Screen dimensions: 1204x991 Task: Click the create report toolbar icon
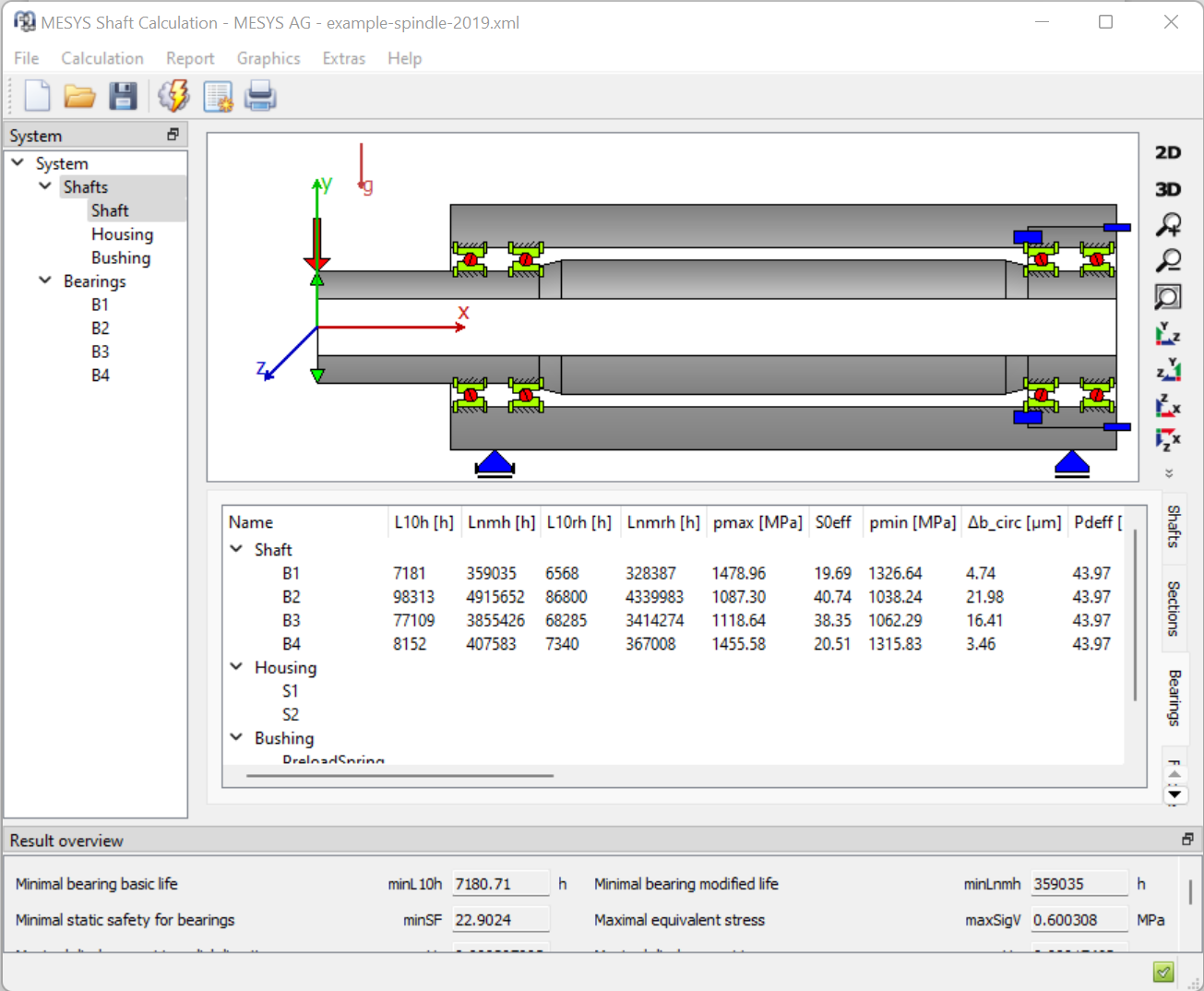[218, 96]
